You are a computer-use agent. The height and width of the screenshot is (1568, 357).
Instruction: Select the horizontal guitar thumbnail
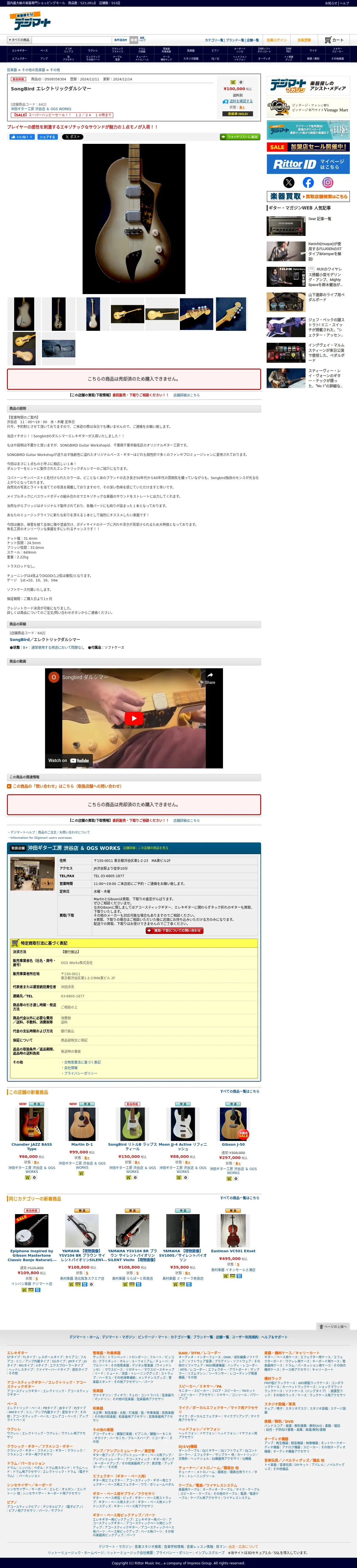point(127,314)
